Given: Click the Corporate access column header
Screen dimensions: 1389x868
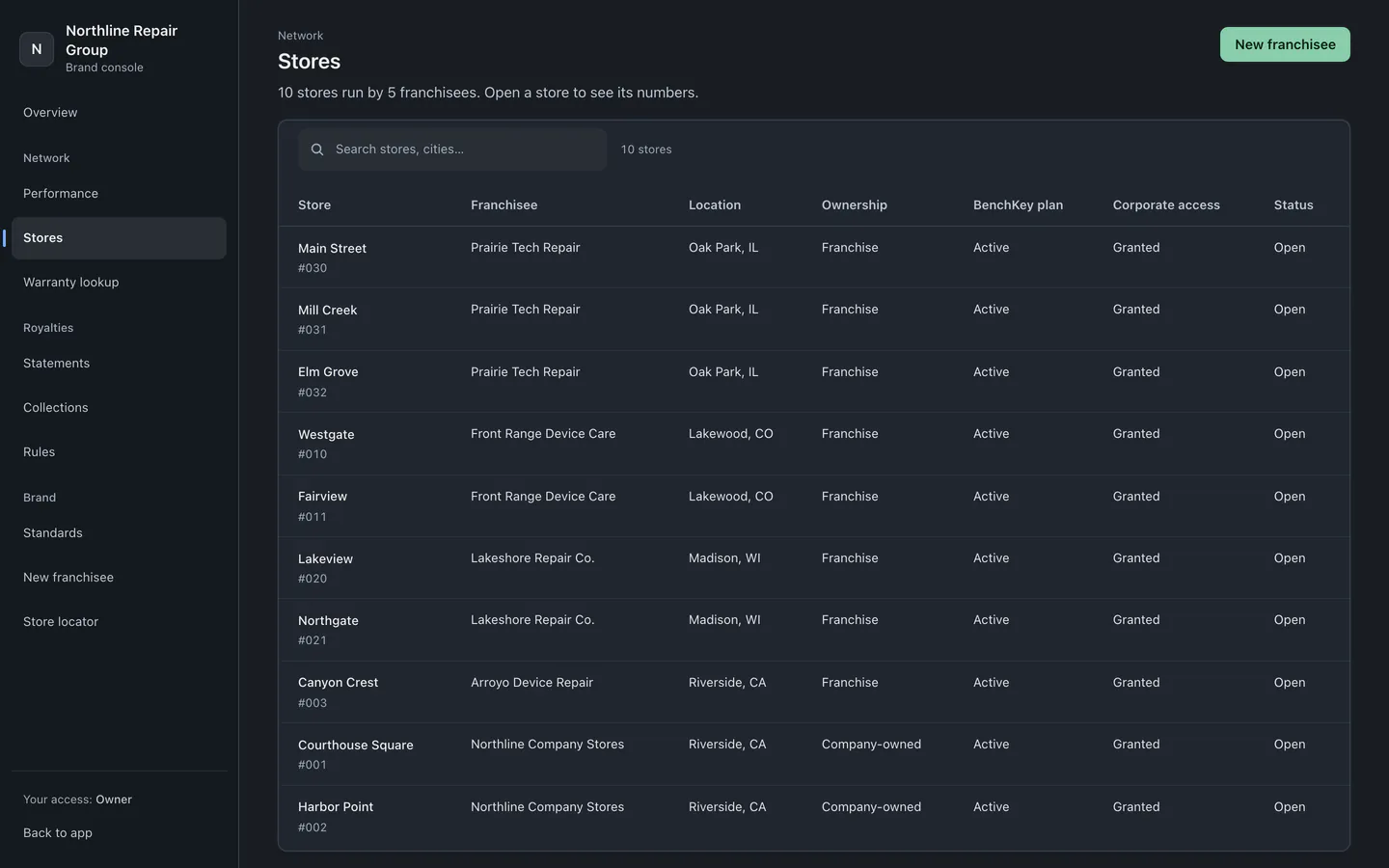Looking at the screenshot, I should pos(1166,205).
